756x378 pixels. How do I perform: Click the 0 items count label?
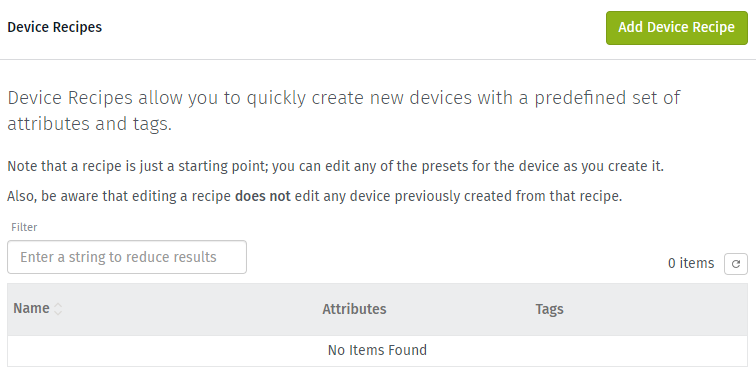[x=691, y=263]
